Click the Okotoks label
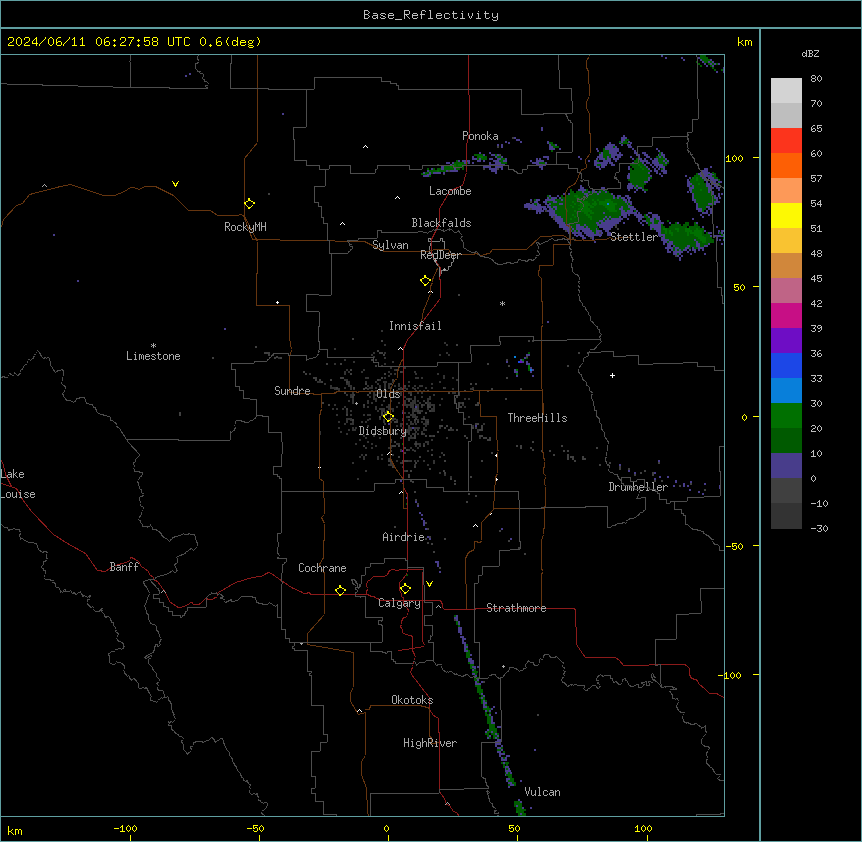The height and width of the screenshot is (842, 862). [x=412, y=700]
